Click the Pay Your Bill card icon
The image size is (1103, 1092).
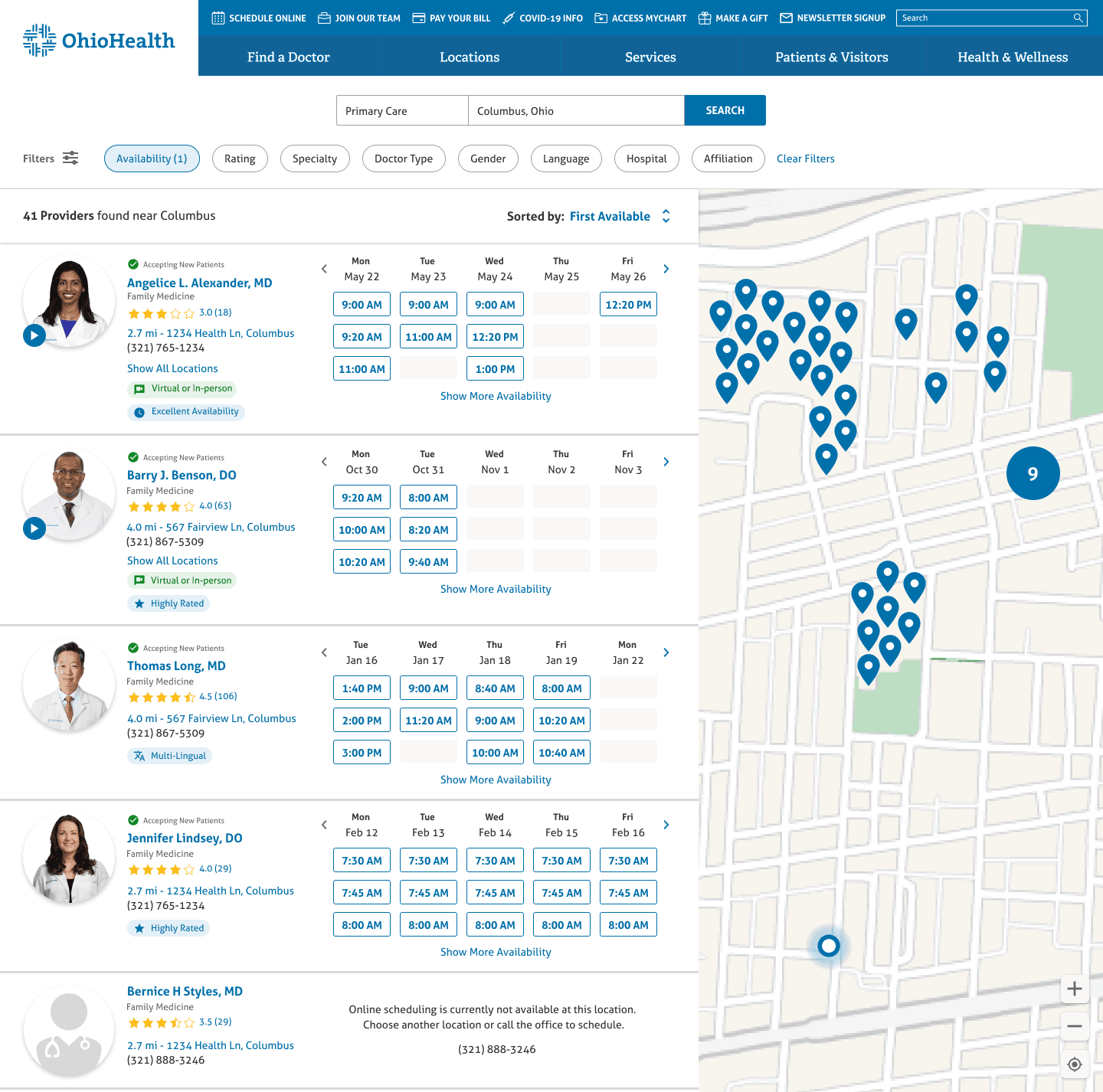click(418, 18)
